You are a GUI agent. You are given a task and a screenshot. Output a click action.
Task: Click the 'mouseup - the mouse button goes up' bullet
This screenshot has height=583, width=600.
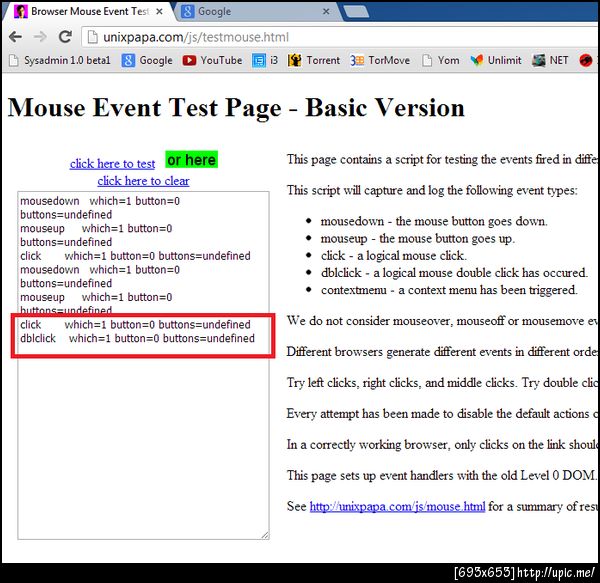[417, 238]
